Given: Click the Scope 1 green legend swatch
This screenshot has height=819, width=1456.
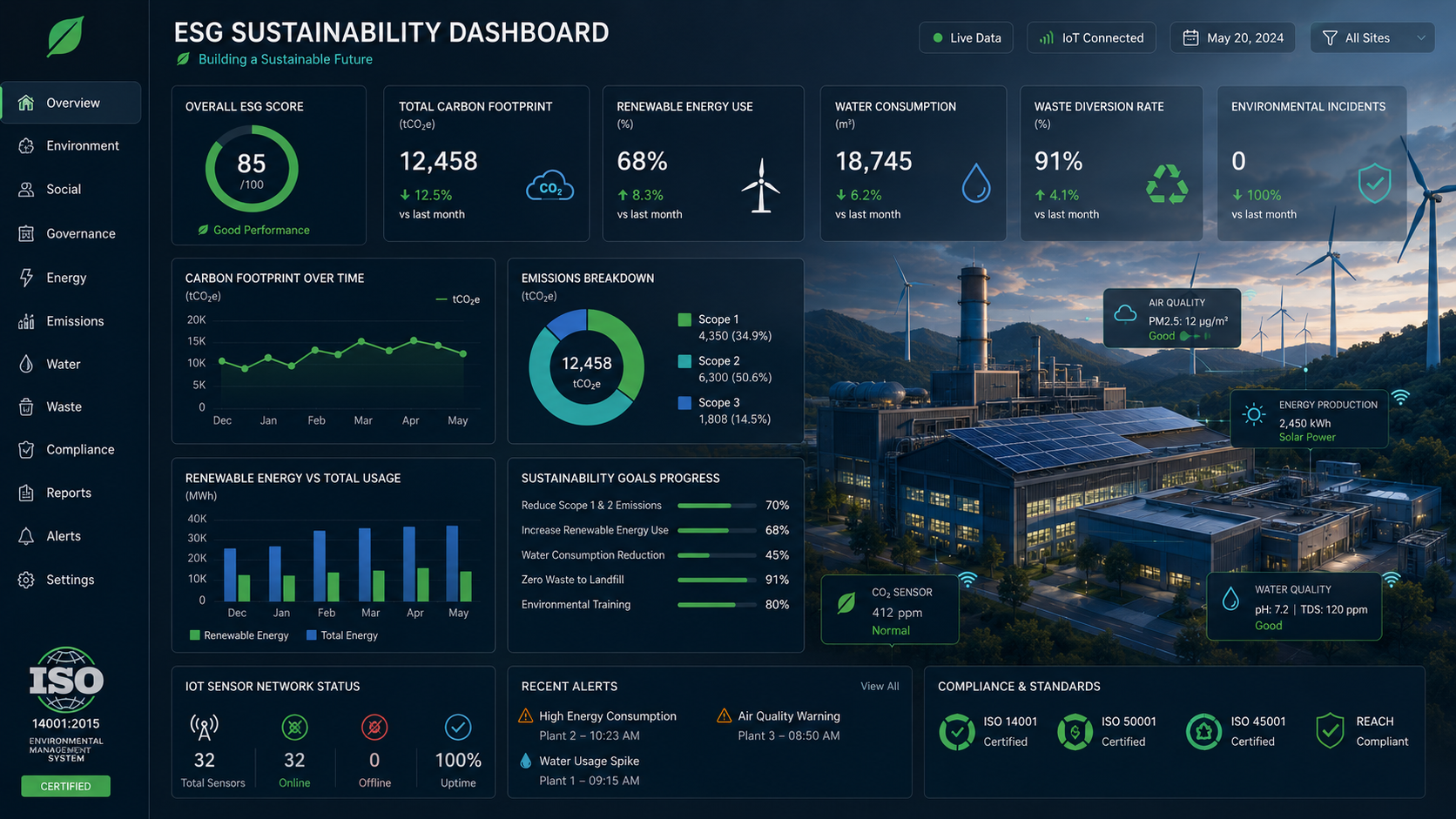Looking at the screenshot, I should 684,319.
